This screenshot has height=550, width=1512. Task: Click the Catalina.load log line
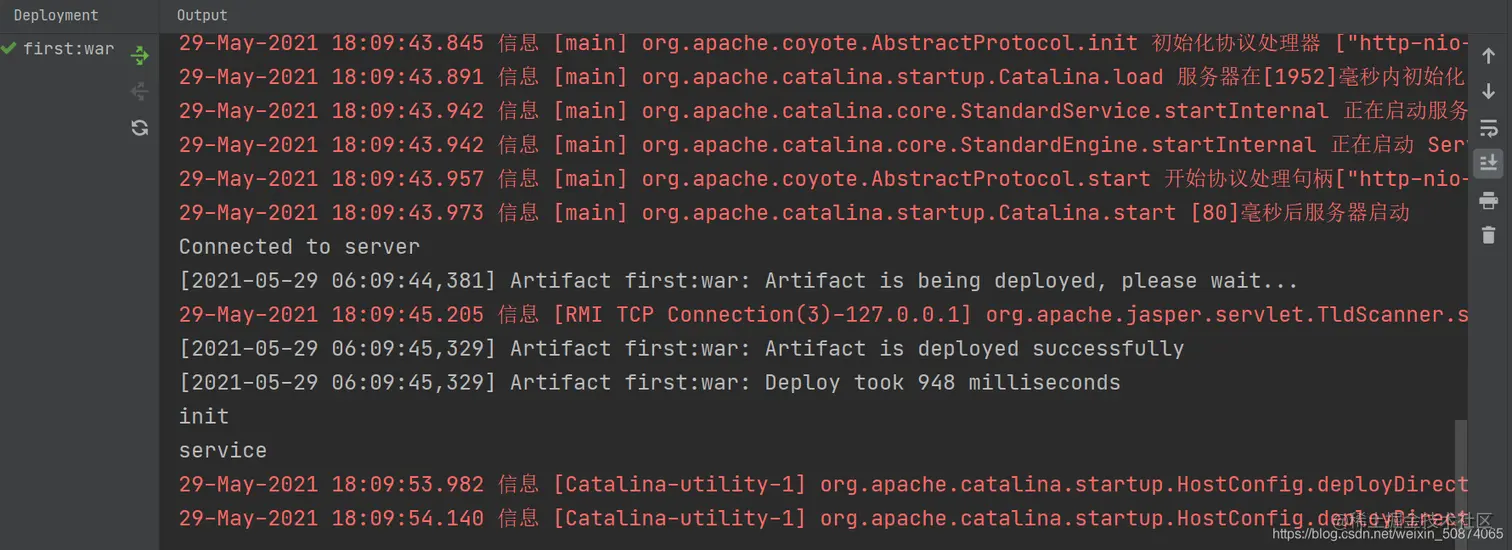[x=823, y=76]
